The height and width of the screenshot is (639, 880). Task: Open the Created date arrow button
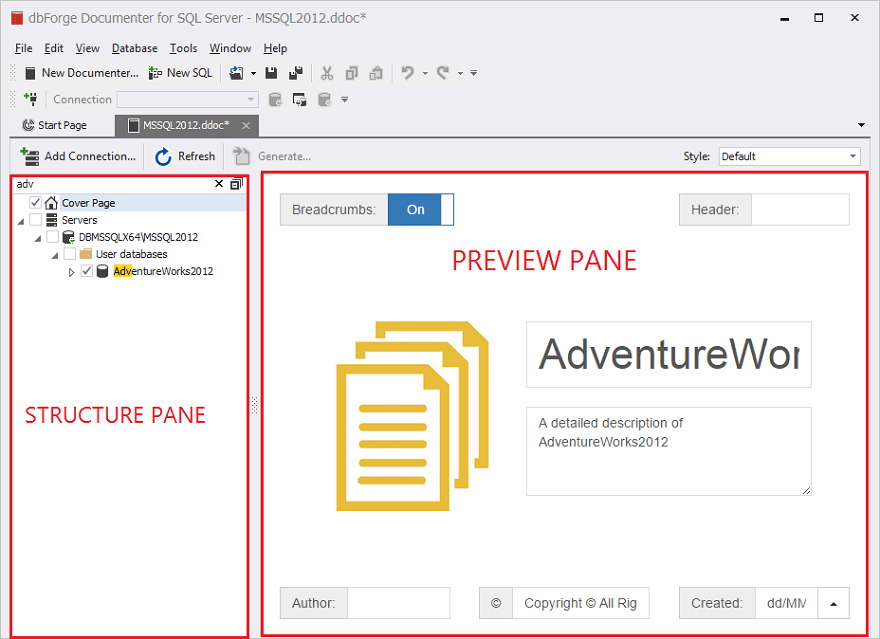(833, 604)
